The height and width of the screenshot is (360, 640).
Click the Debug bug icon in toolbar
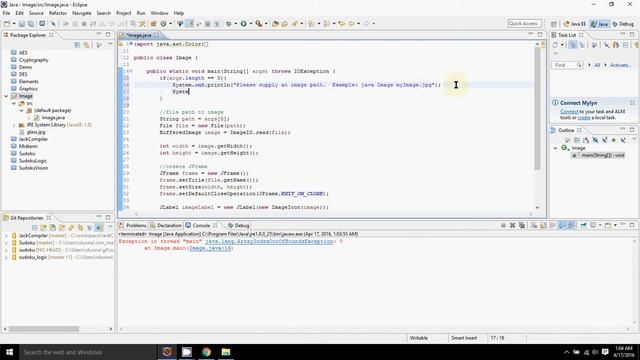tap(229, 24)
